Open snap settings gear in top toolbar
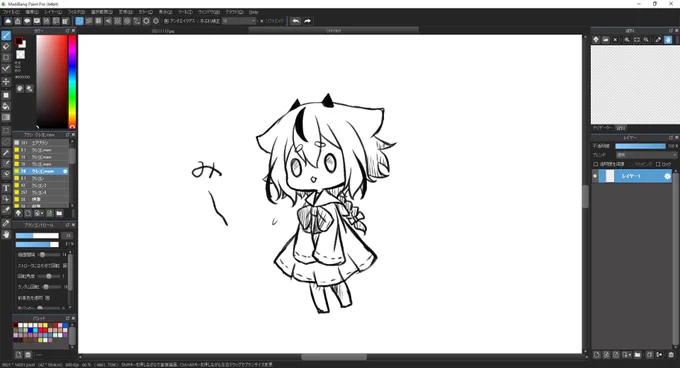This screenshot has width=680, height=368. coord(156,21)
